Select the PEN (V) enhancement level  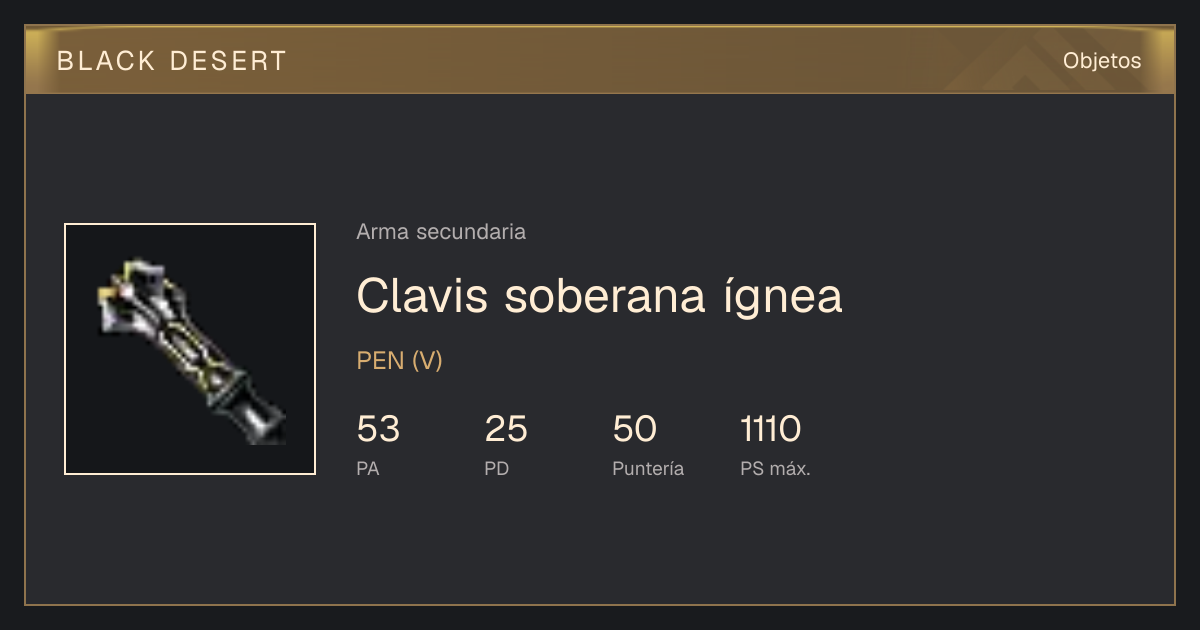click(x=399, y=361)
